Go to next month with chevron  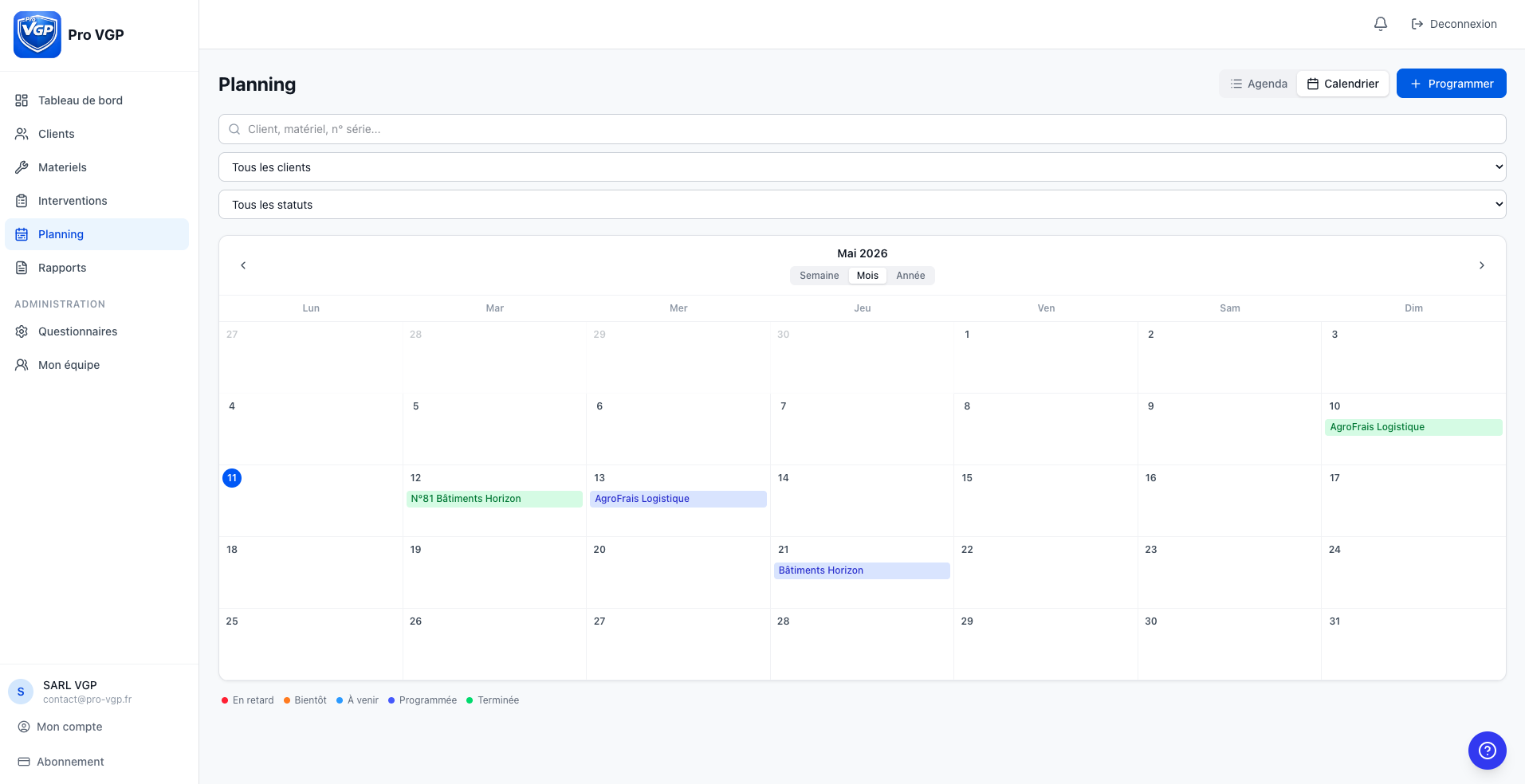point(1482,265)
